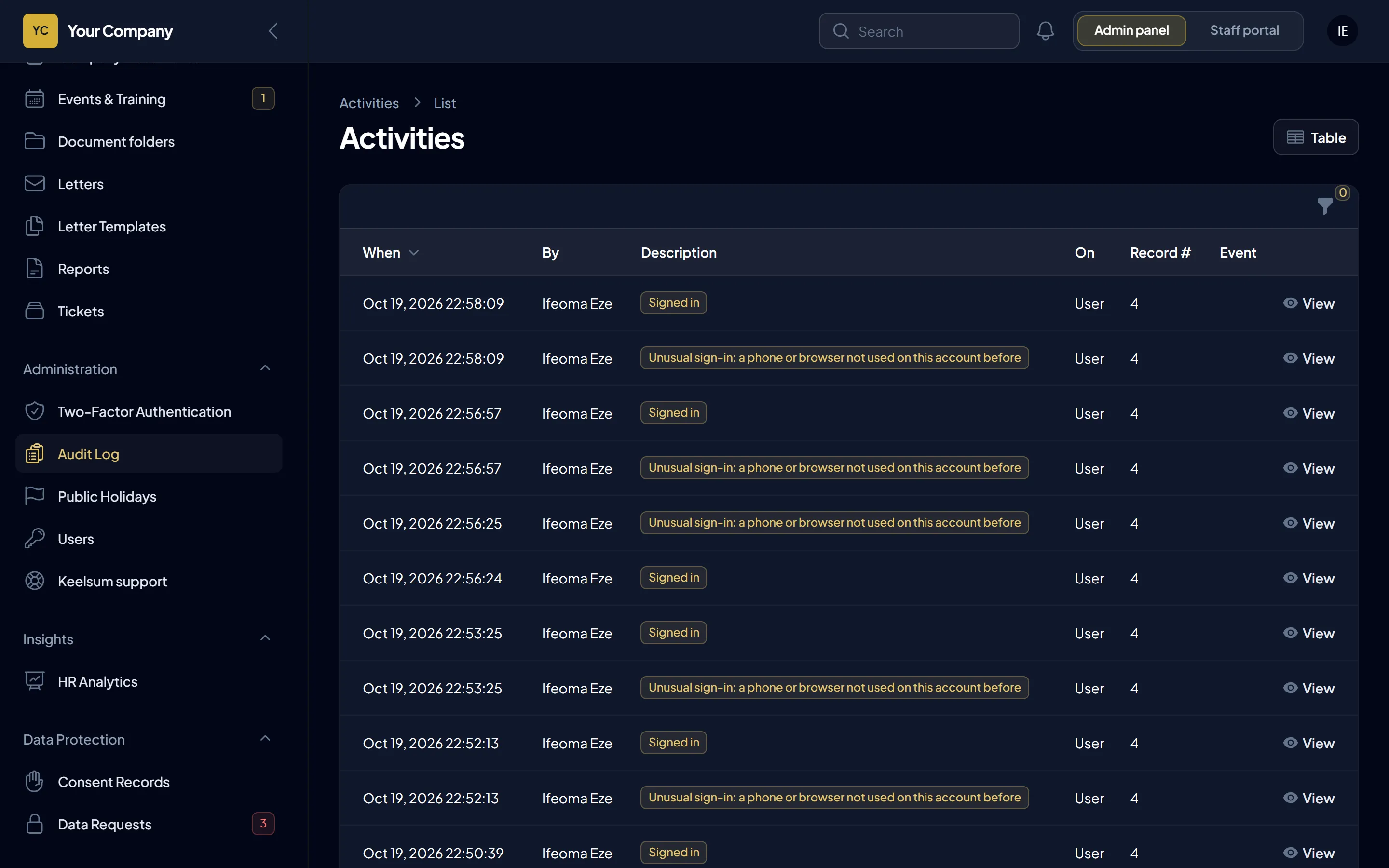Click the HR Analytics chart icon
Image resolution: width=1389 pixels, height=868 pixels.
(x=34, y=681)
